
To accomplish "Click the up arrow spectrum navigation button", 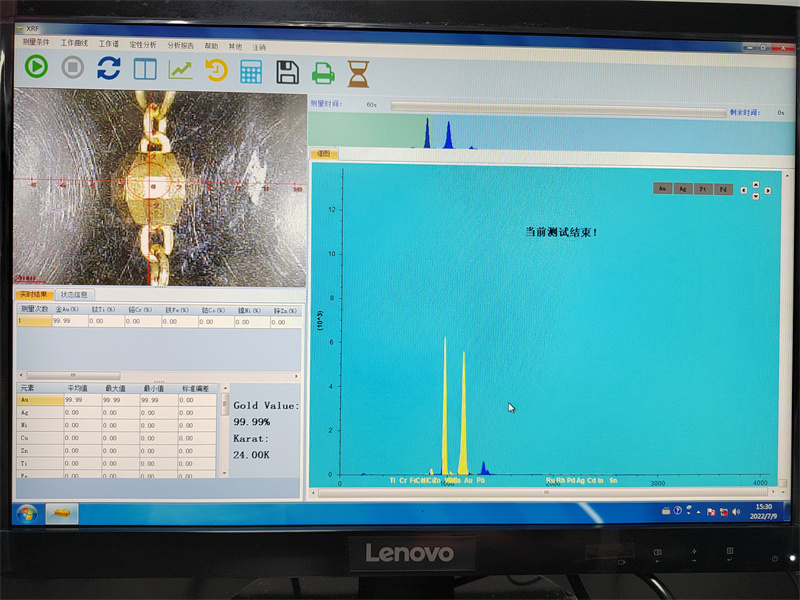I will 755,184.
